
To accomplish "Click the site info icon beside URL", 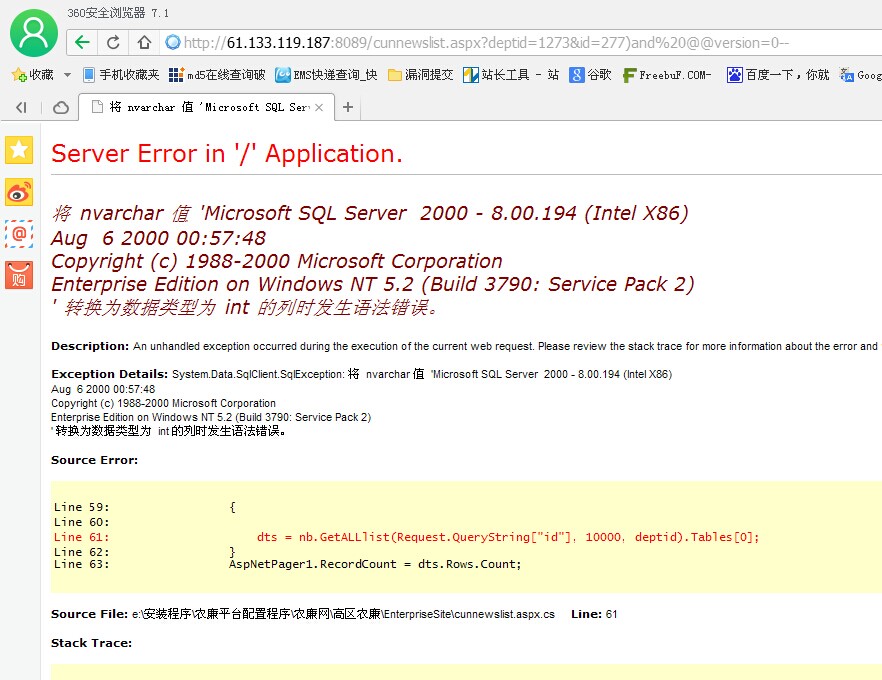I will click(173, 42).
